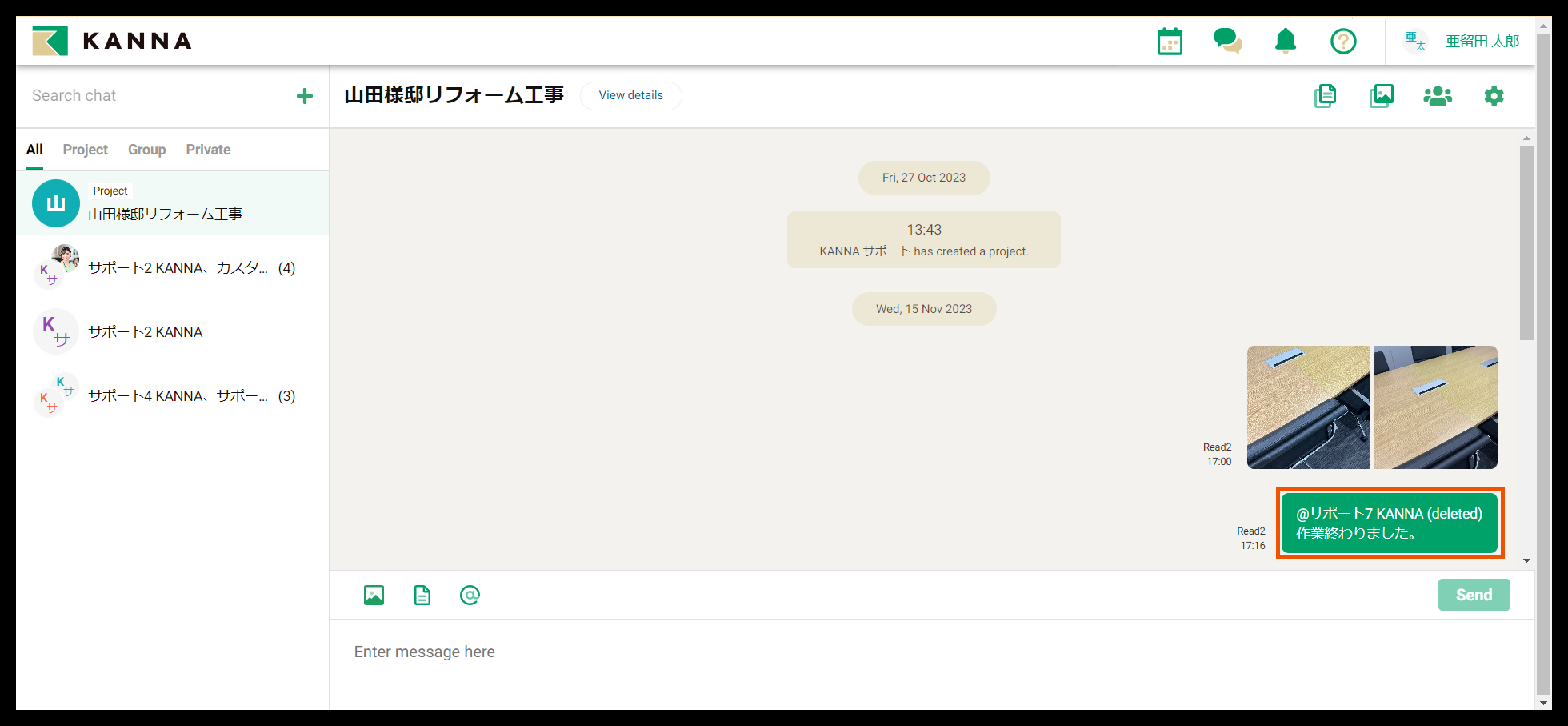Click the project created system message
The height and width of the screenshot is (726, 1568).
(924, 240)
